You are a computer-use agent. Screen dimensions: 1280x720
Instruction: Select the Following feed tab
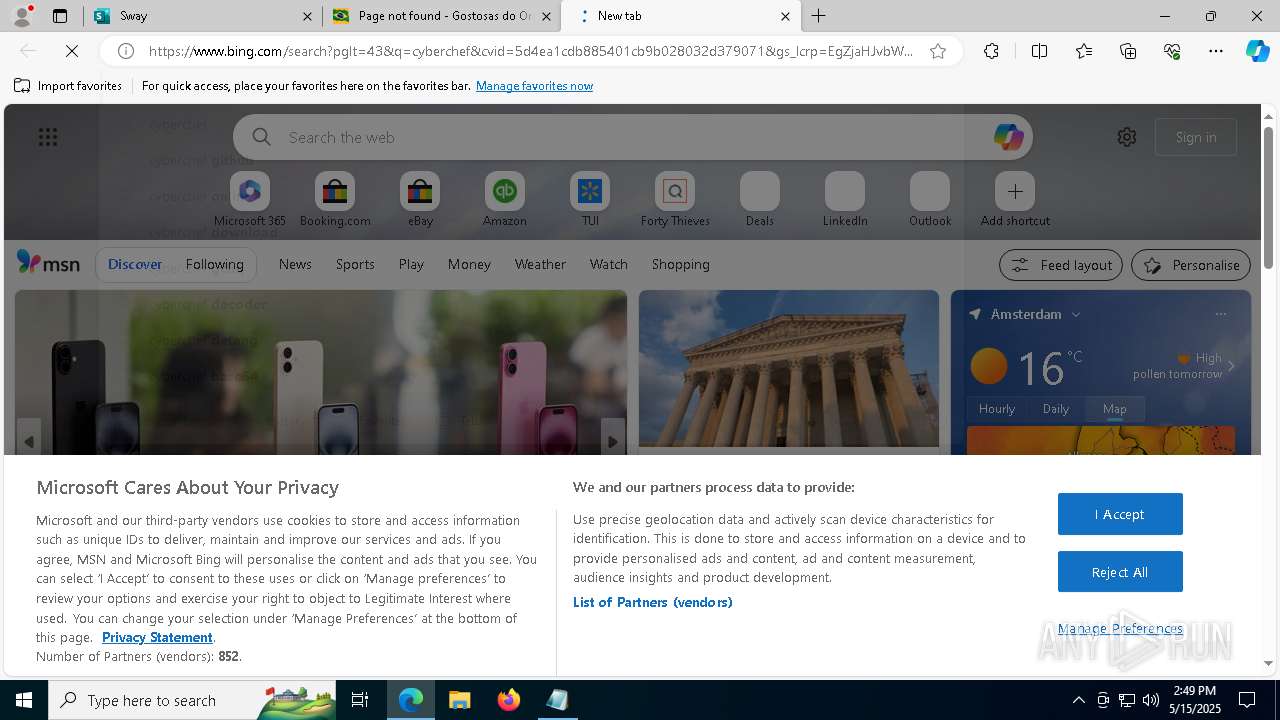214,264
